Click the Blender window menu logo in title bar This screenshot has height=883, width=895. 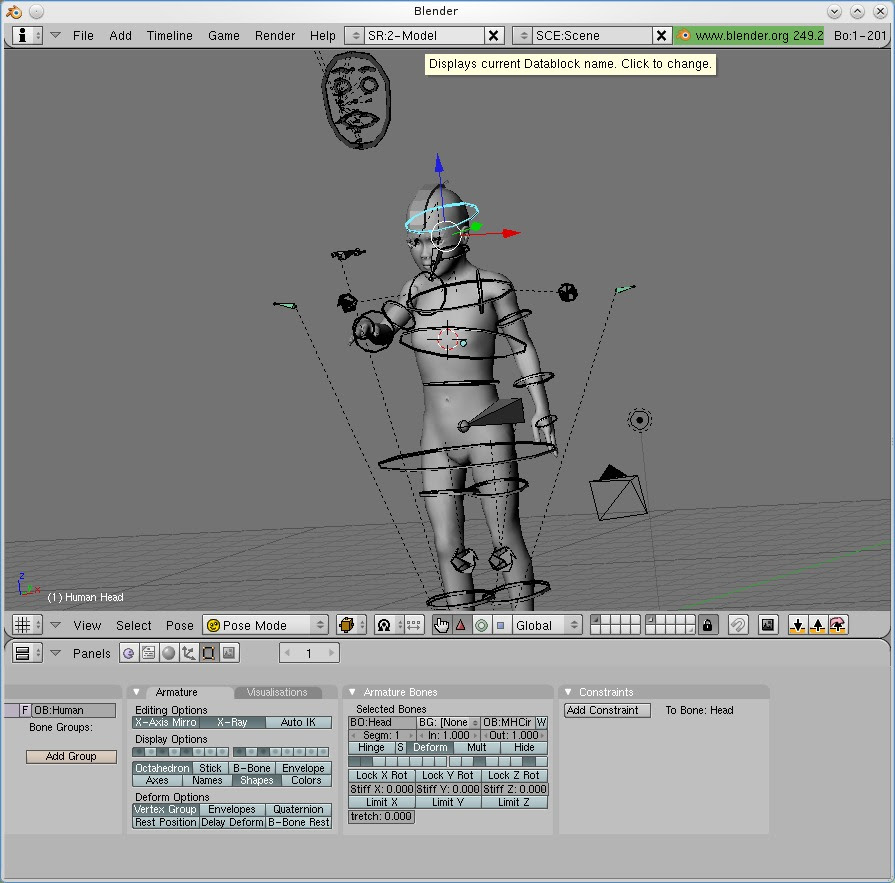[x=14, y=11]
